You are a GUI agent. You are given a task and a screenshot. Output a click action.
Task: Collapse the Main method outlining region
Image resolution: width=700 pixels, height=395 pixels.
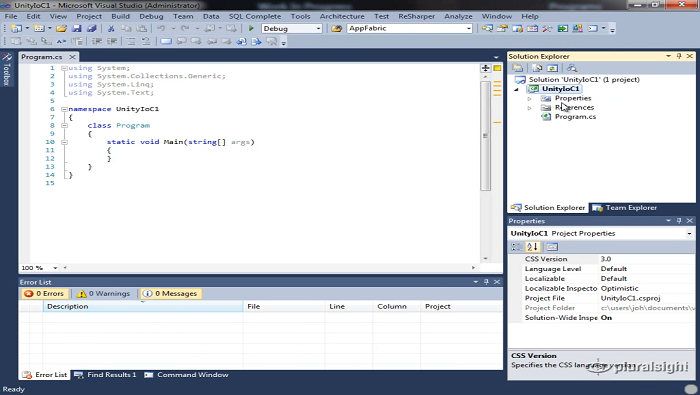pyautogui.click(x=64, y=142)
